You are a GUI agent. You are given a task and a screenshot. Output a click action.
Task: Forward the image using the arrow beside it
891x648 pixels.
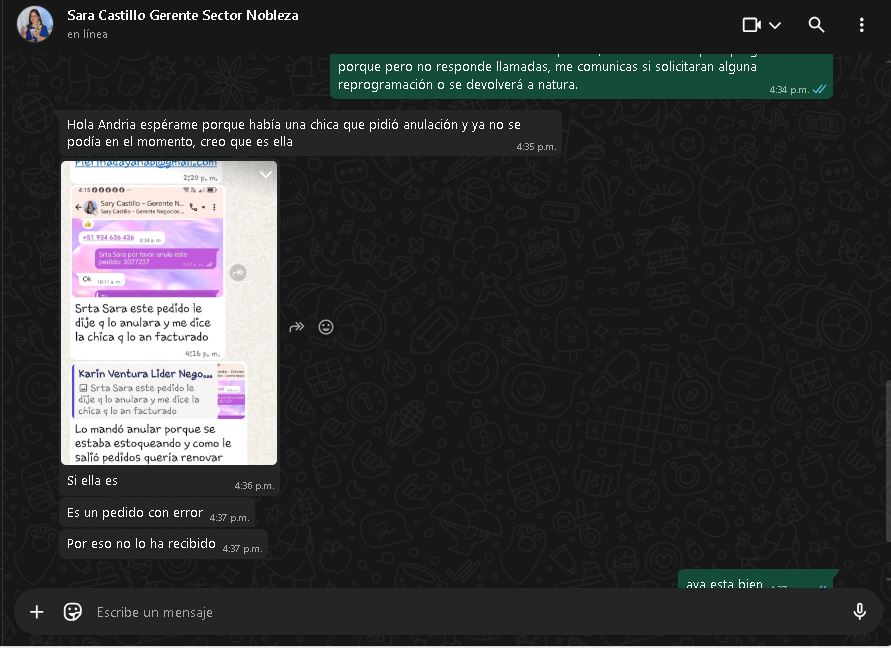point(297,327)
